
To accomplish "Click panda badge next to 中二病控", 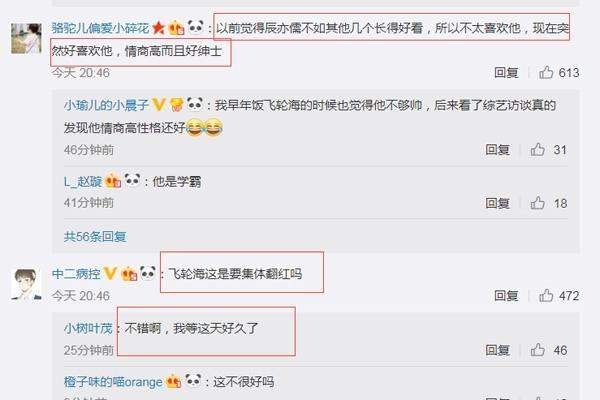I will pyautogui.click(x=148, y=273).
